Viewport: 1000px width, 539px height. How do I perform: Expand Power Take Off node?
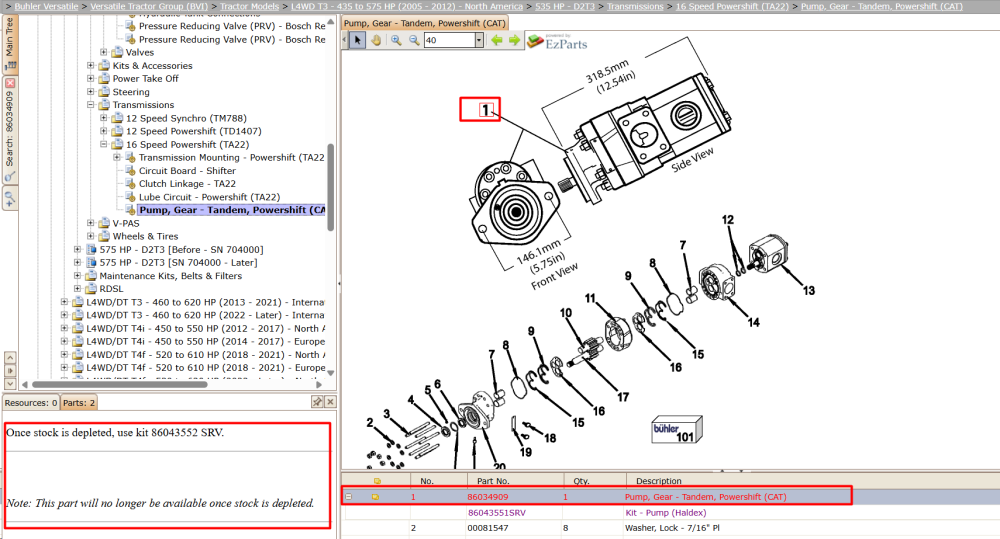click(91, 78)
